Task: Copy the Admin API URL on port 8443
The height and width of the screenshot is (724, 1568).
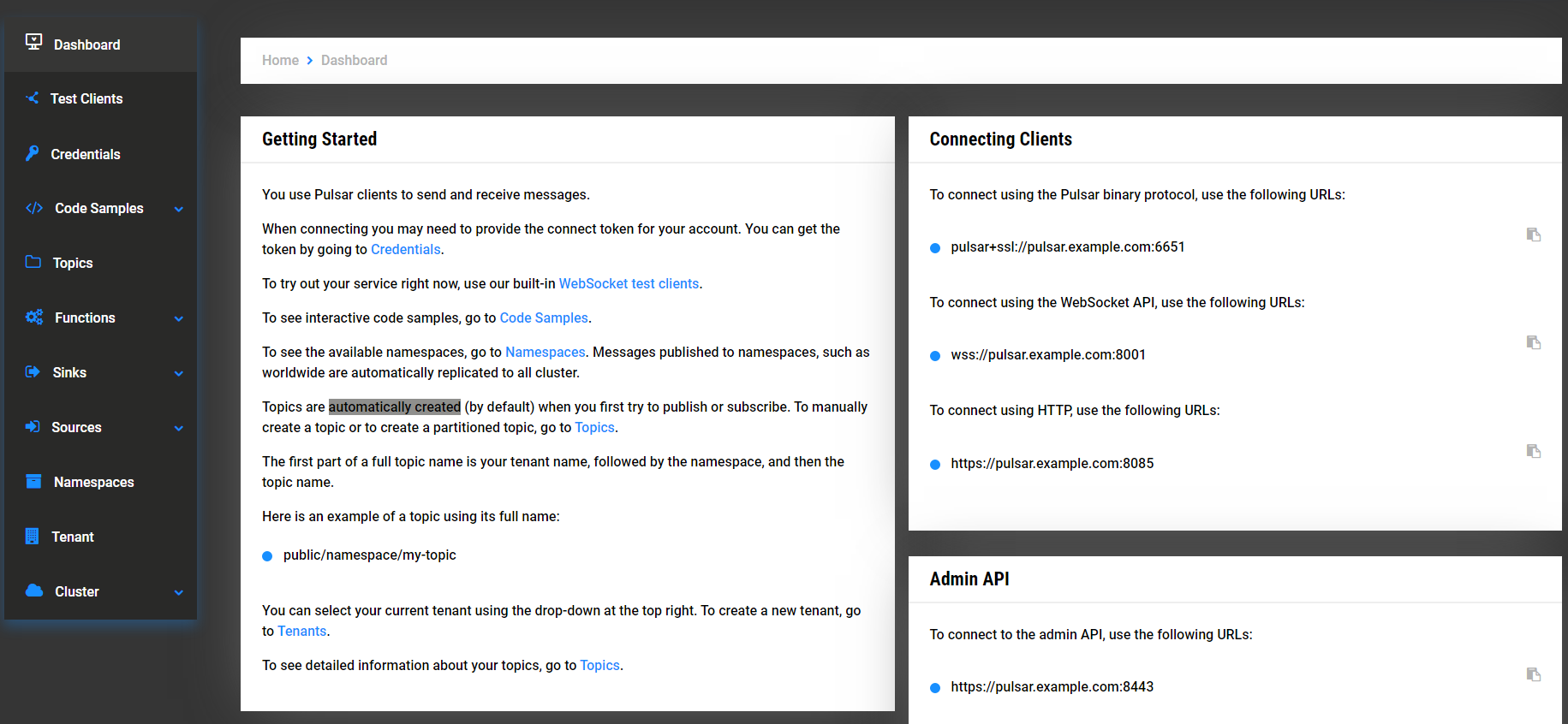Action: coord(1534,674)
